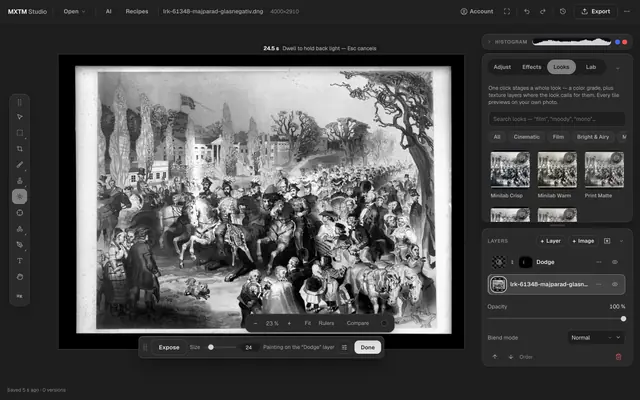Click the bottom icon in the tool strip
This screenshot has height=400, width=640.
(x=20, y=296)
